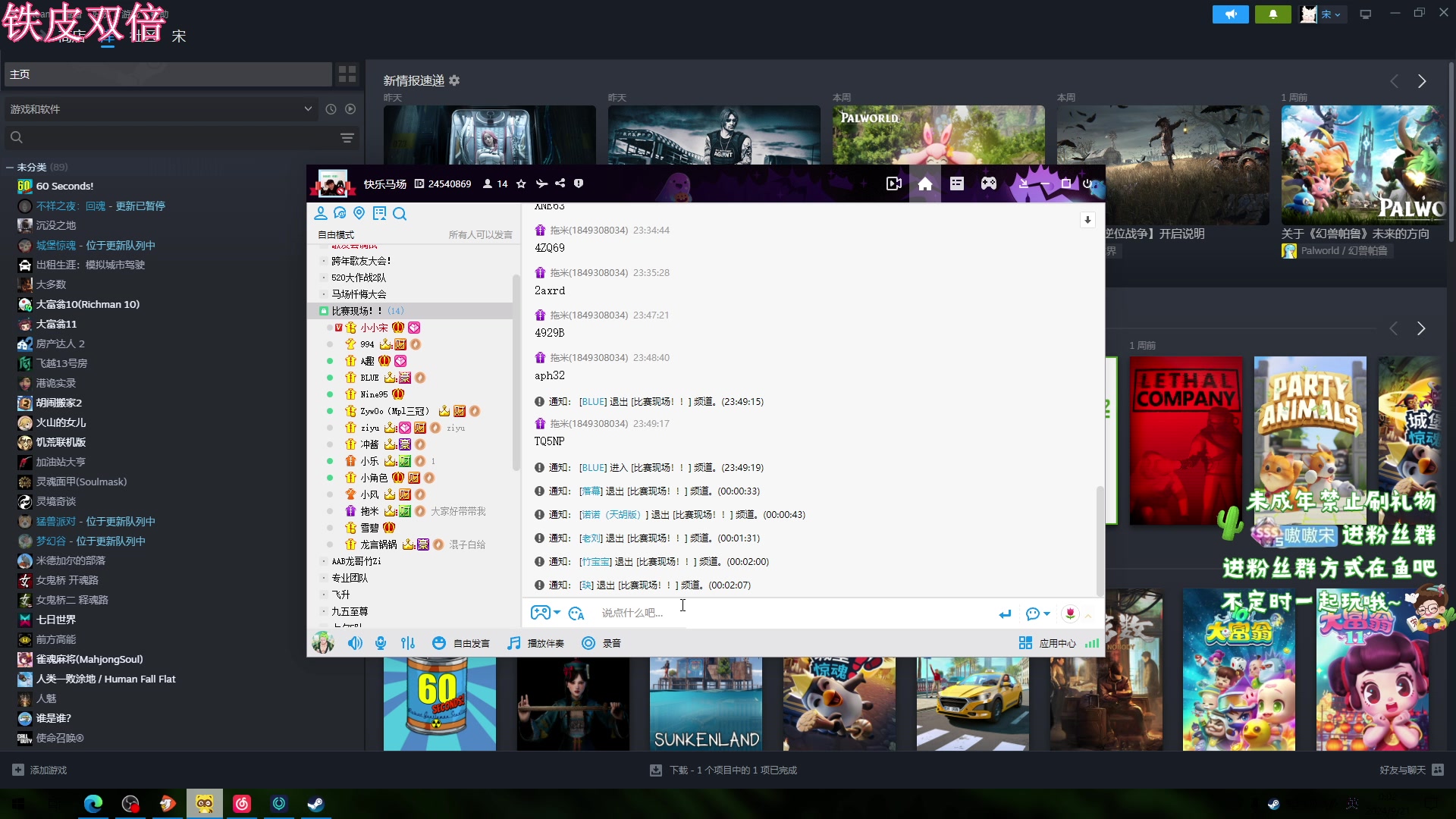Open 应用中心 app center

point(1047,643)
